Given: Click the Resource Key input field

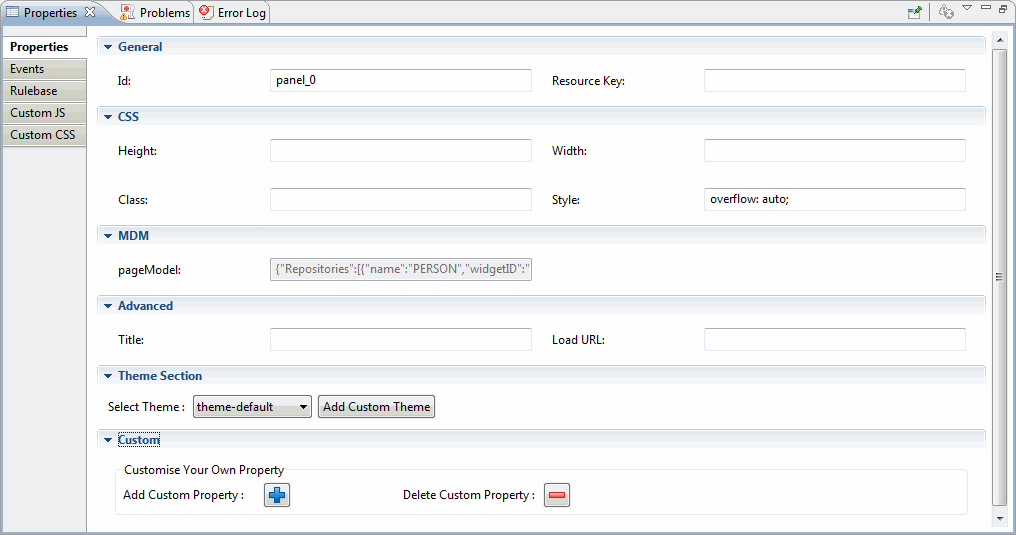Looking at the screenshot, I should point(835,80).
